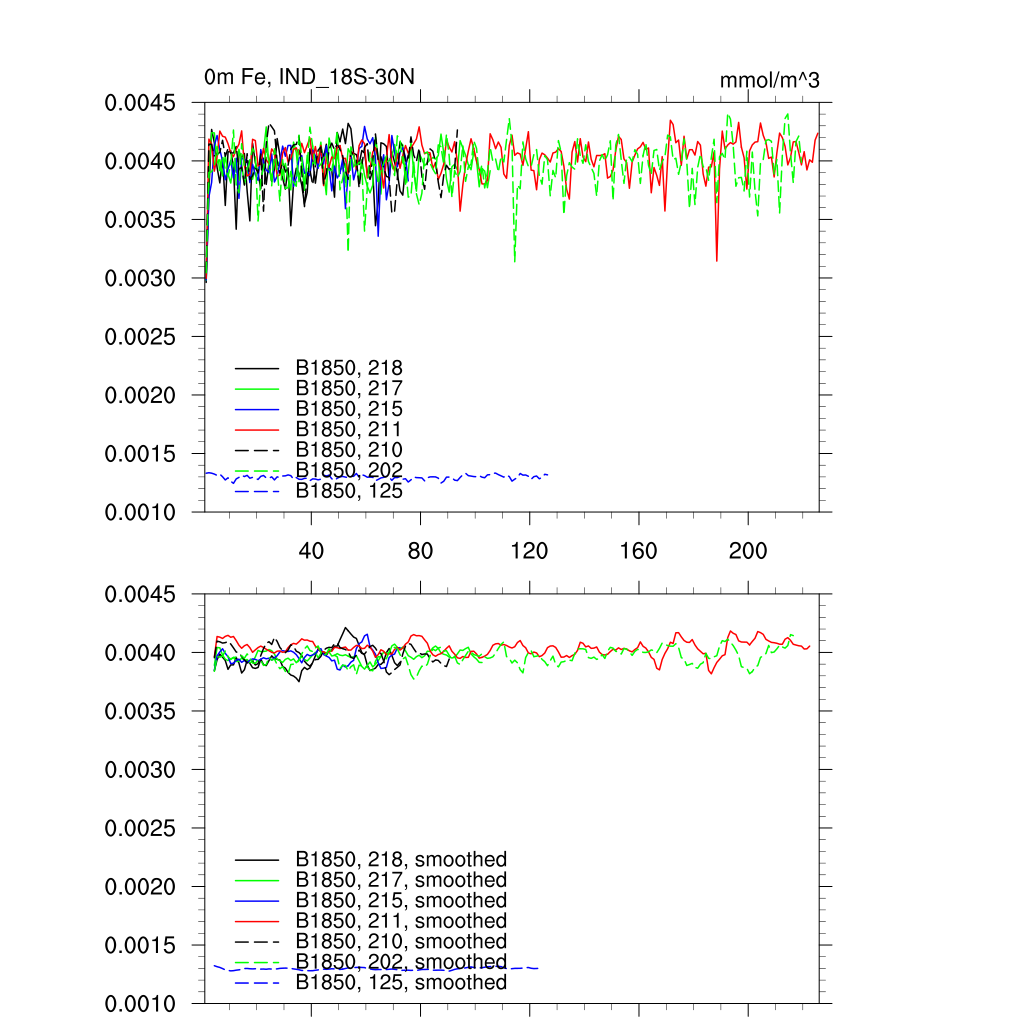Image resolution: width=1024 pixels, height=1024 pixels.
Task: Click the solid black line sample for 'B1850, 218'
Action: coord(257,368)
